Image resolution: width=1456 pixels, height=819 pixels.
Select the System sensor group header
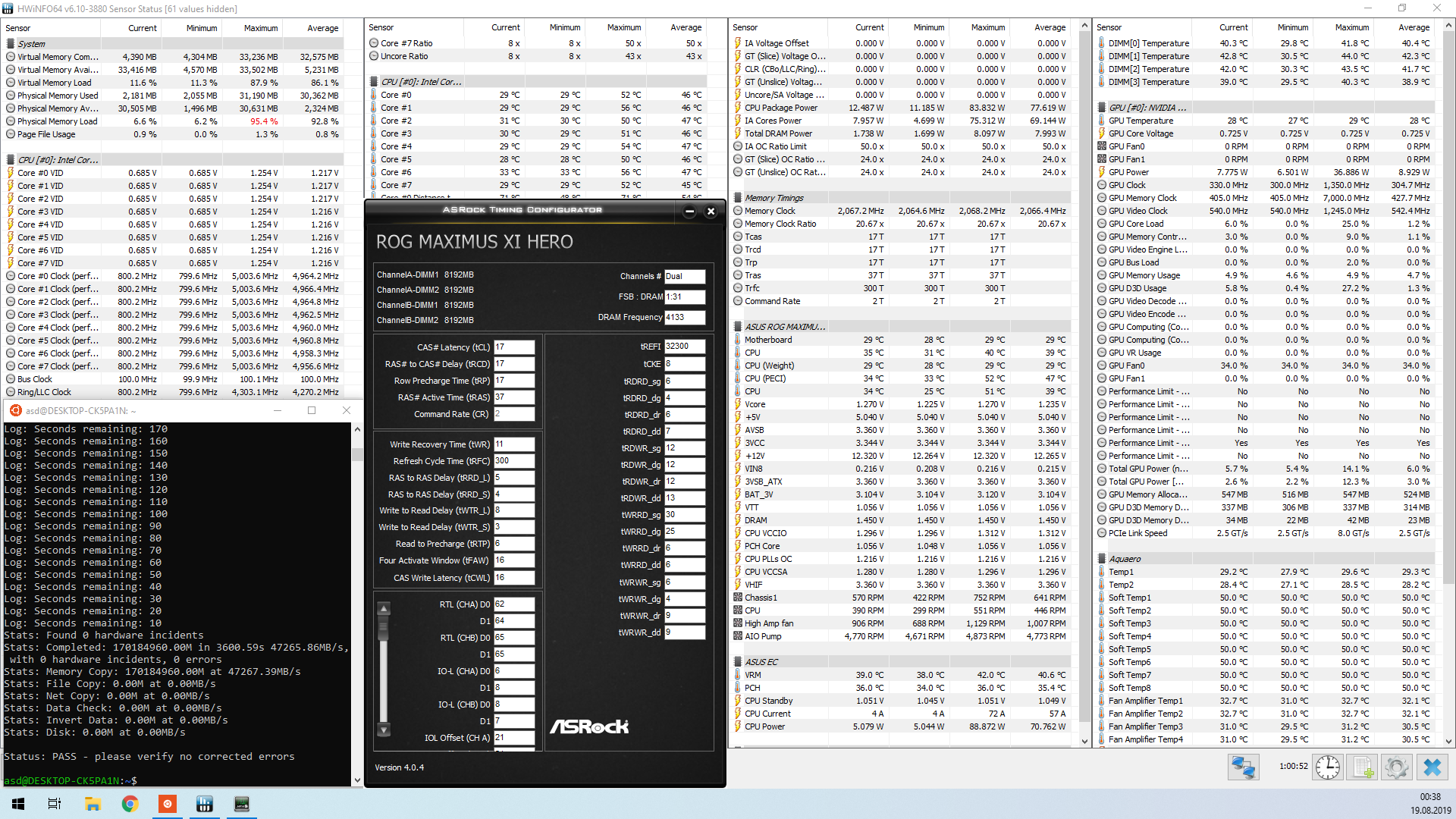(x=32, y=44)
